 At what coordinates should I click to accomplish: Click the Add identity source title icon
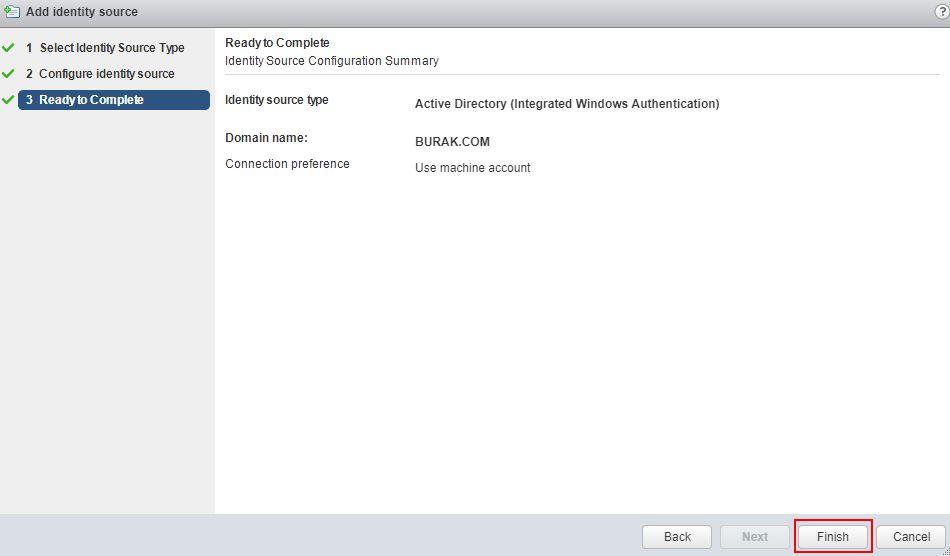pyautogui.click(x=11, y=12)
